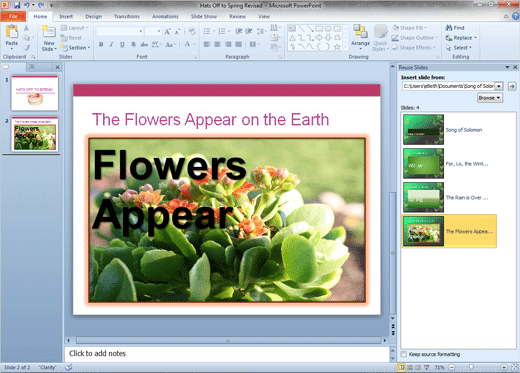Click the Save icon in Quick Access

click(17, 5)
